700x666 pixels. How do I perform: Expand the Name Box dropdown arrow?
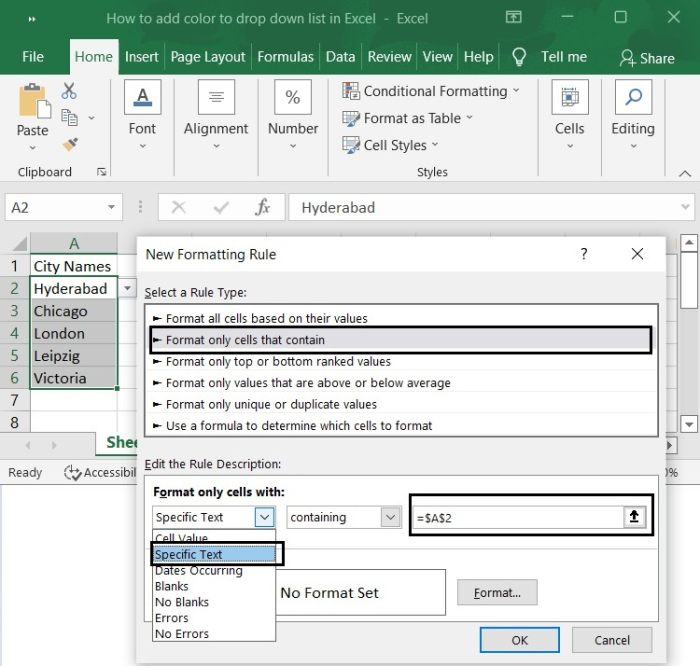(x=112, y=208)
